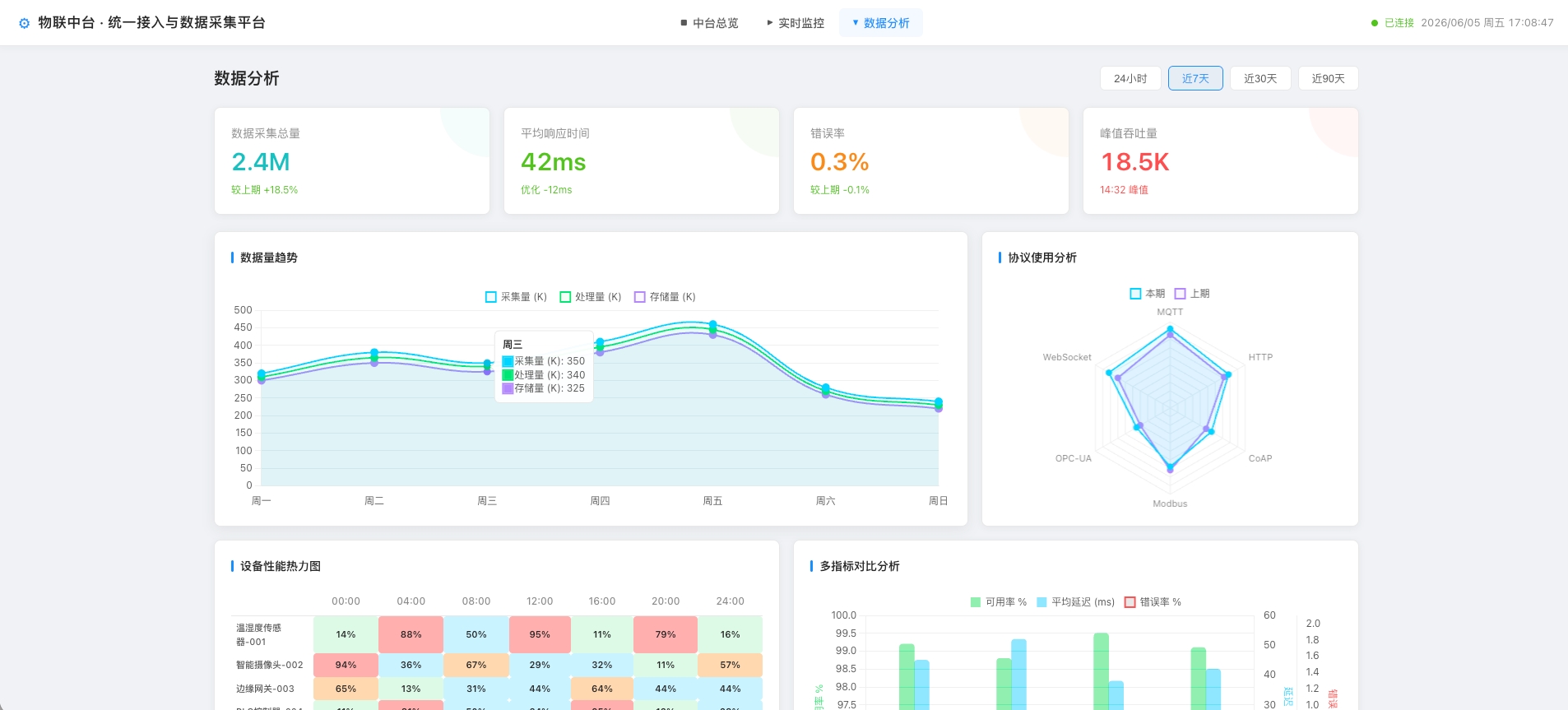1568x710 pixels.
Task: Click the 95% heatmap cell
Action: pyautogui.click(x=540, y=634)
